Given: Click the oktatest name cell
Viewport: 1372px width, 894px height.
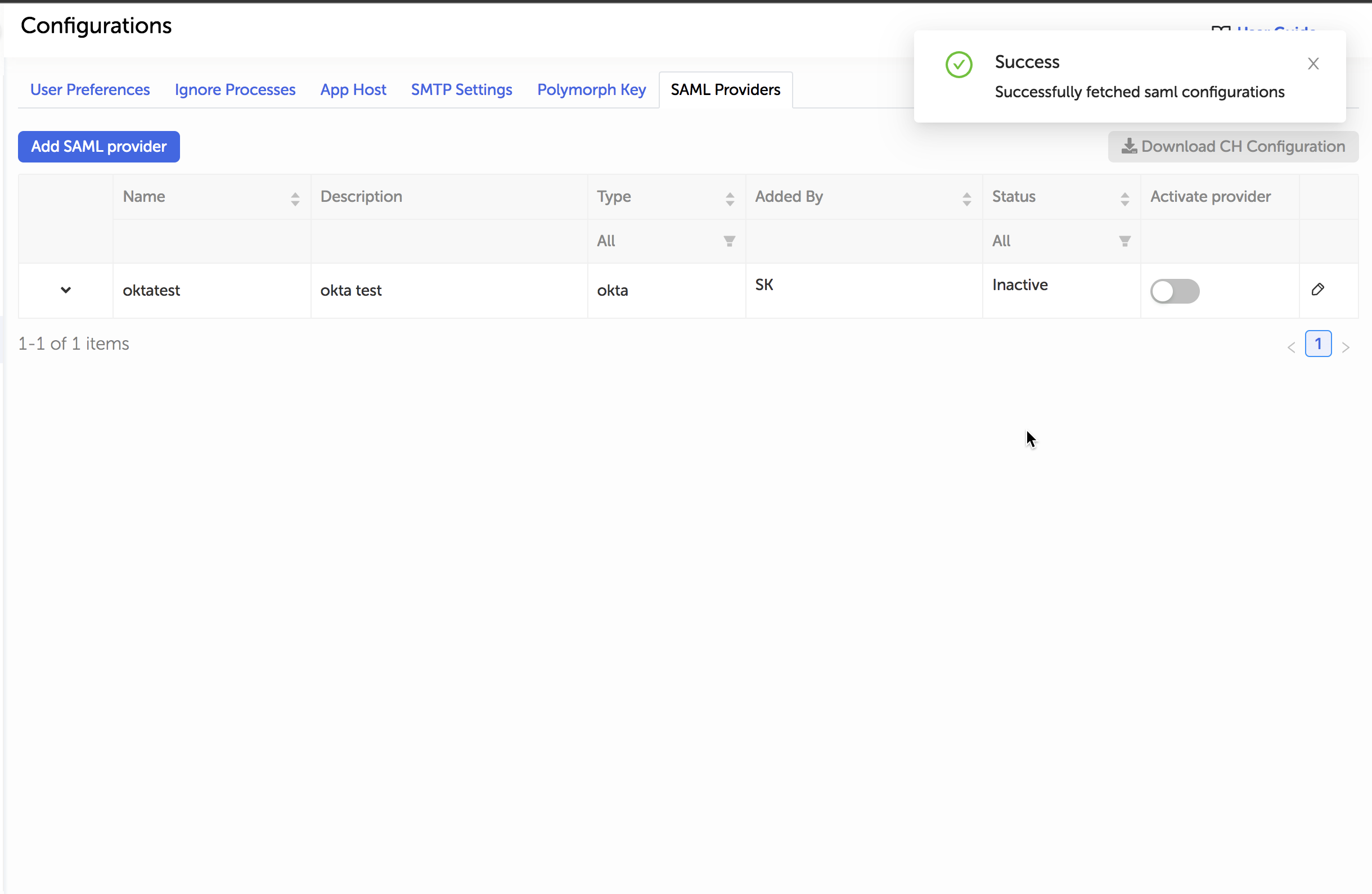Looking at the screenshot, I should point(212,290).
